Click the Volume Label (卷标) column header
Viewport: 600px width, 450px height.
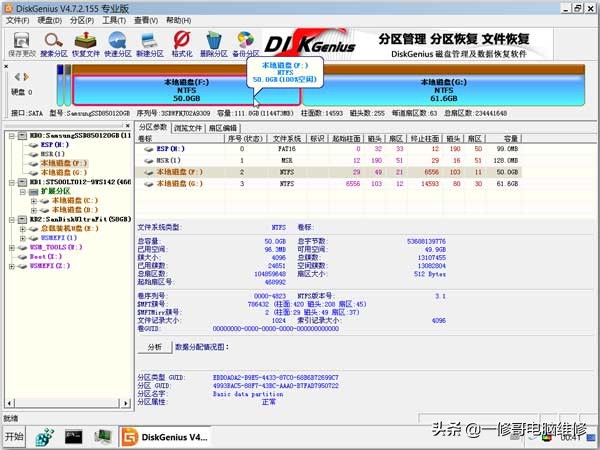tap(180, 139)
